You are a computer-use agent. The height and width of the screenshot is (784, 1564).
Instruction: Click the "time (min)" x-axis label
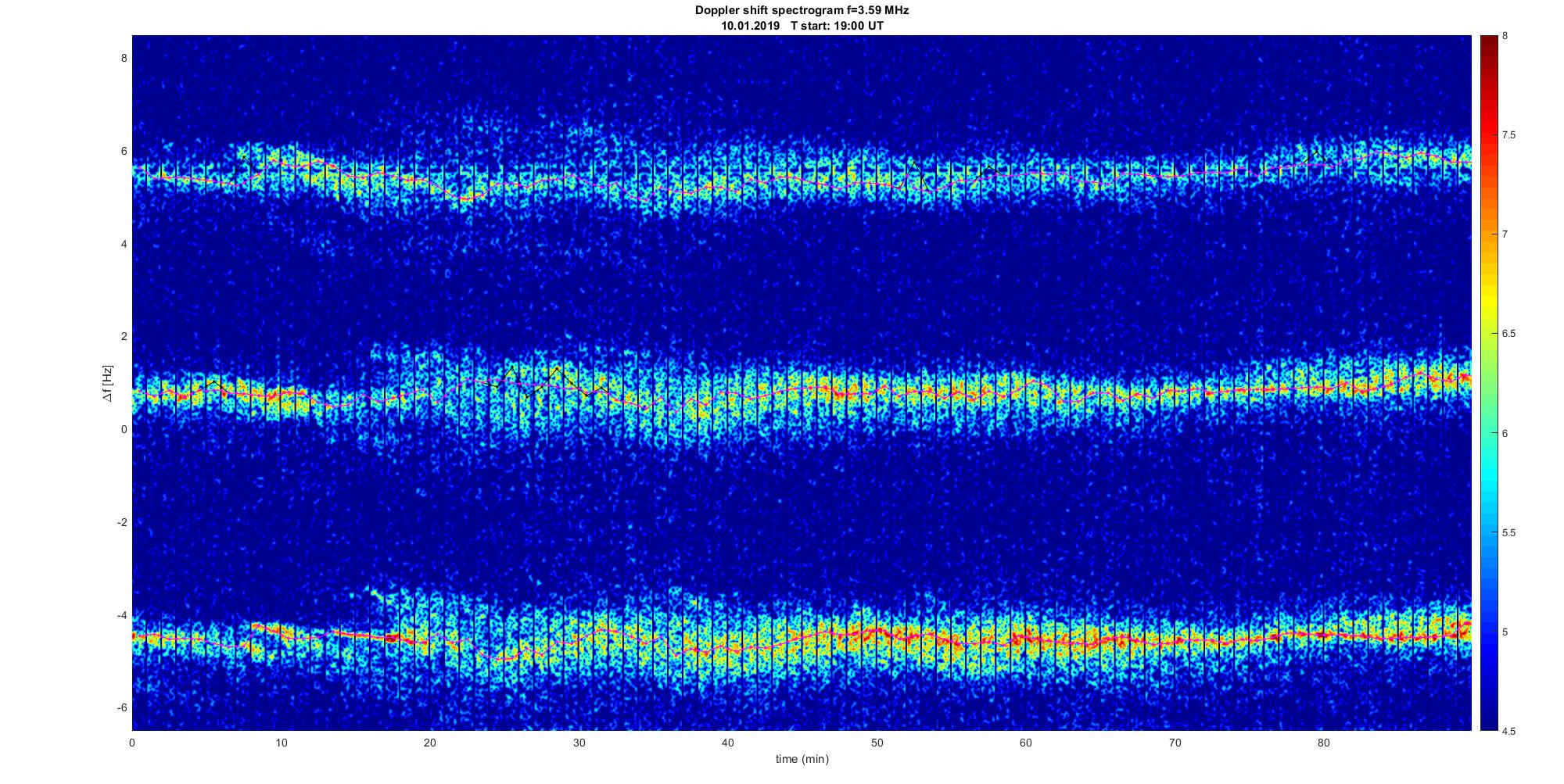click(x=802, y=759)
